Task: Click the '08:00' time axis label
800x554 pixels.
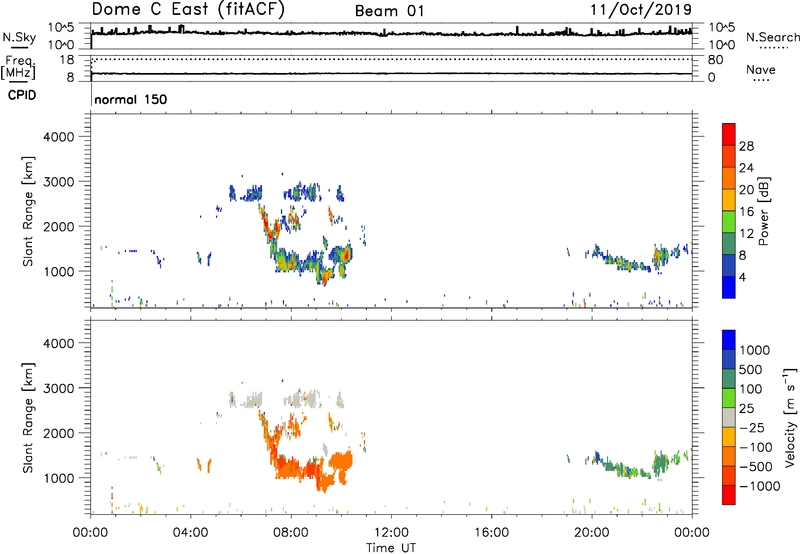Action: (291, 533)
